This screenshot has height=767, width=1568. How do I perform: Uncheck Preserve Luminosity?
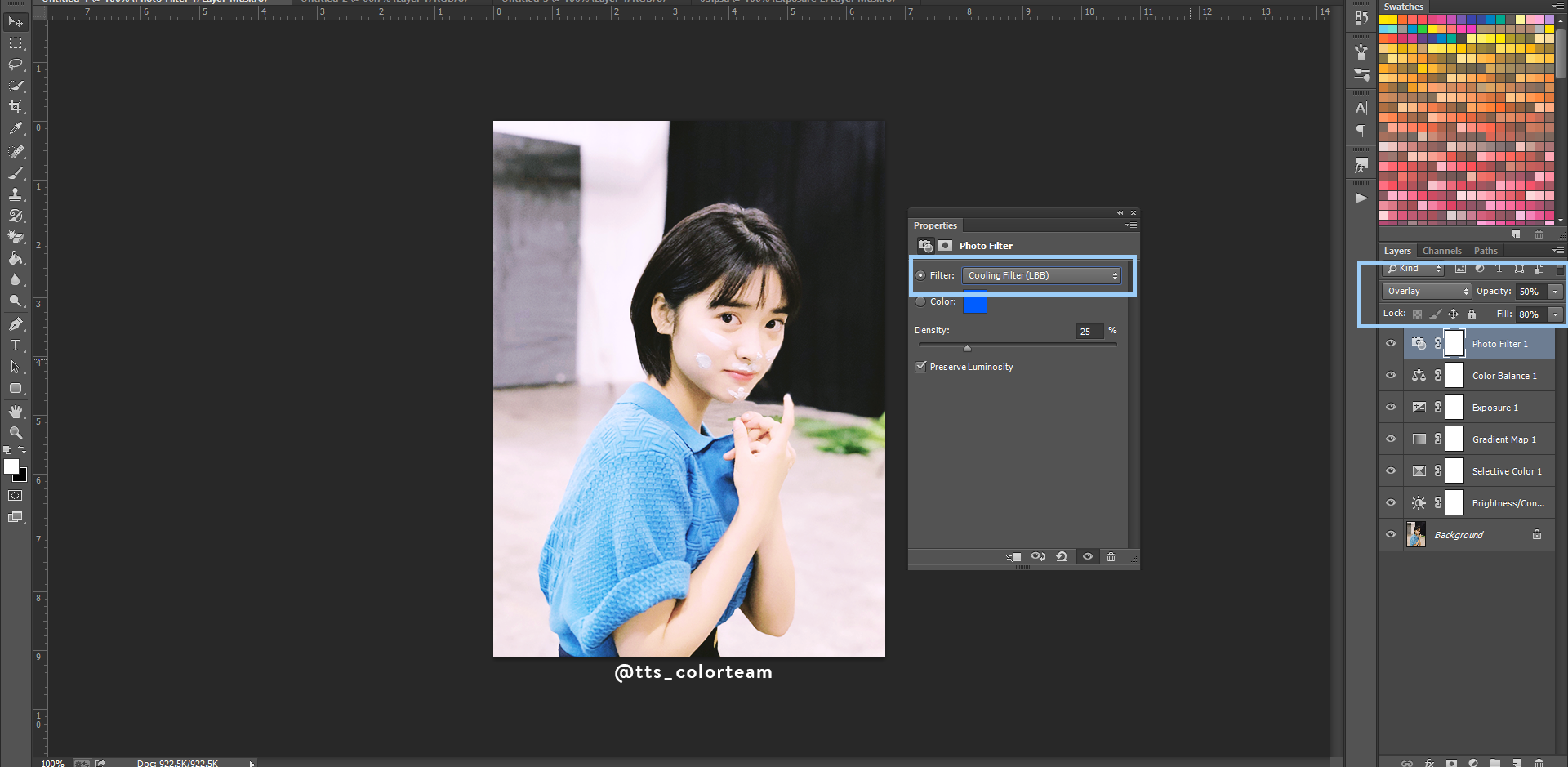click(921, 366)
